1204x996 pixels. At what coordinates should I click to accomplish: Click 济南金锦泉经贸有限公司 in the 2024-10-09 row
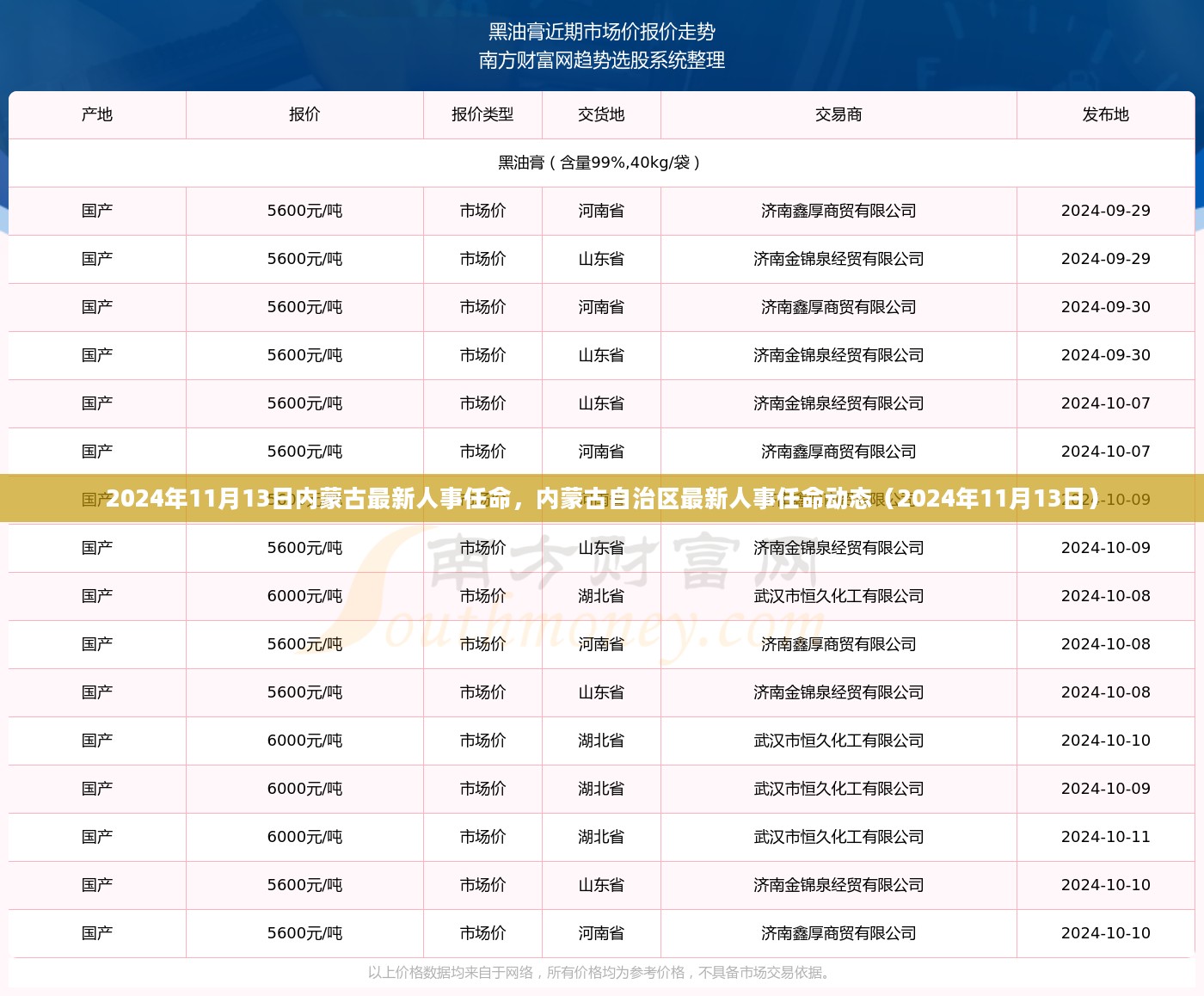coord(838,548)
